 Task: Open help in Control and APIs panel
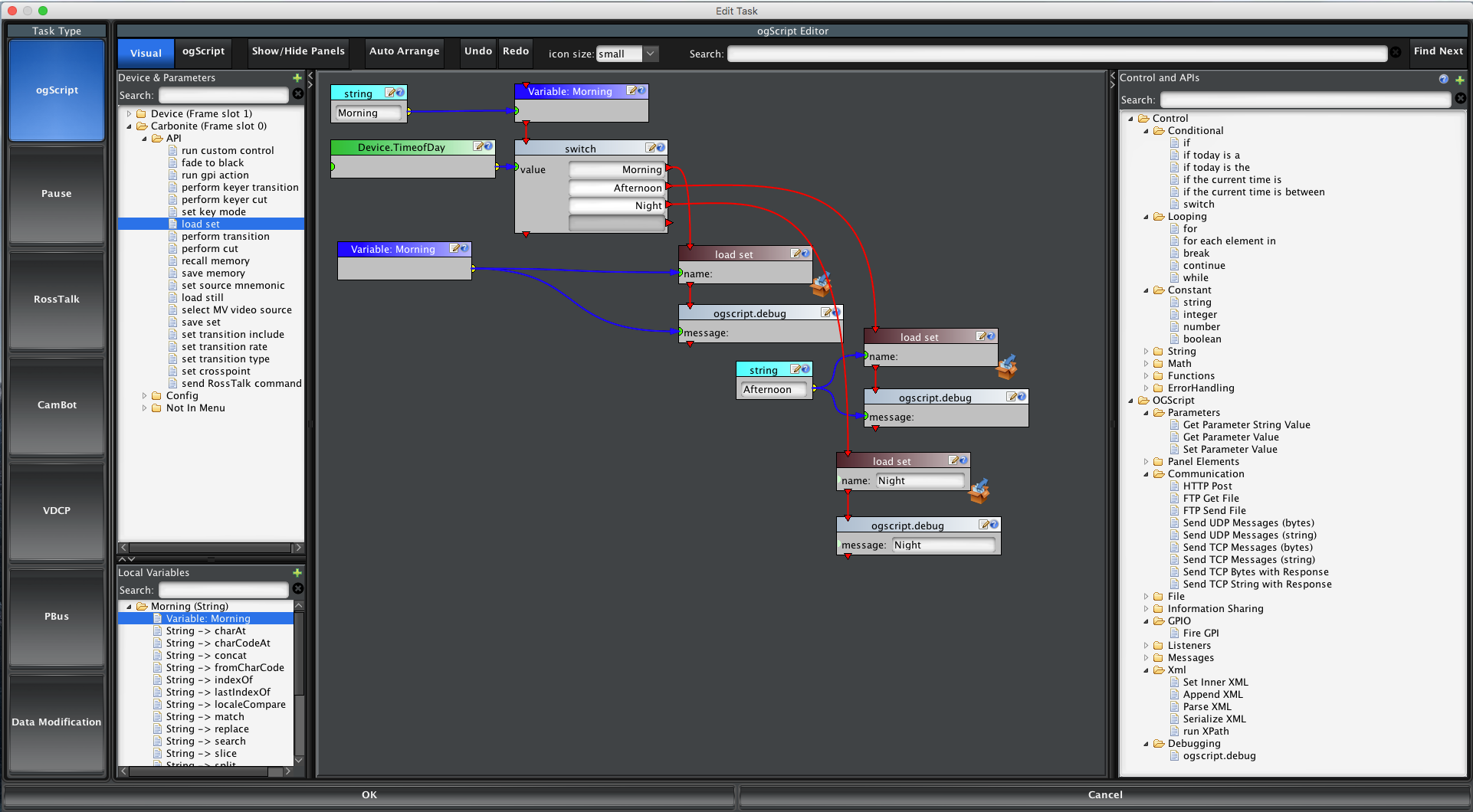(1444, 79)
